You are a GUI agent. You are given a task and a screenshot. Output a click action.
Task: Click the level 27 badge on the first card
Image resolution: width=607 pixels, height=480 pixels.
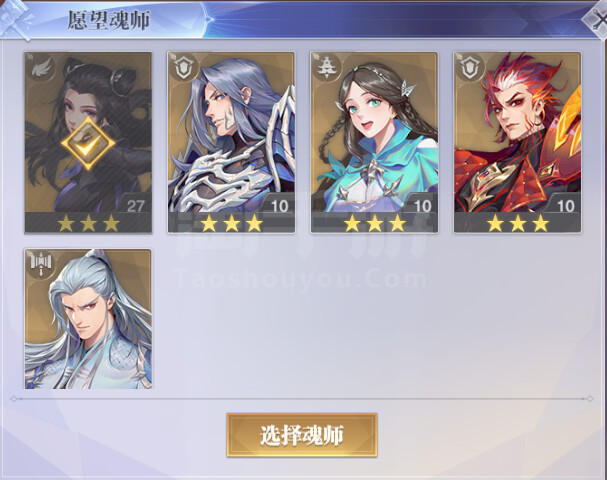click(134, 205)
